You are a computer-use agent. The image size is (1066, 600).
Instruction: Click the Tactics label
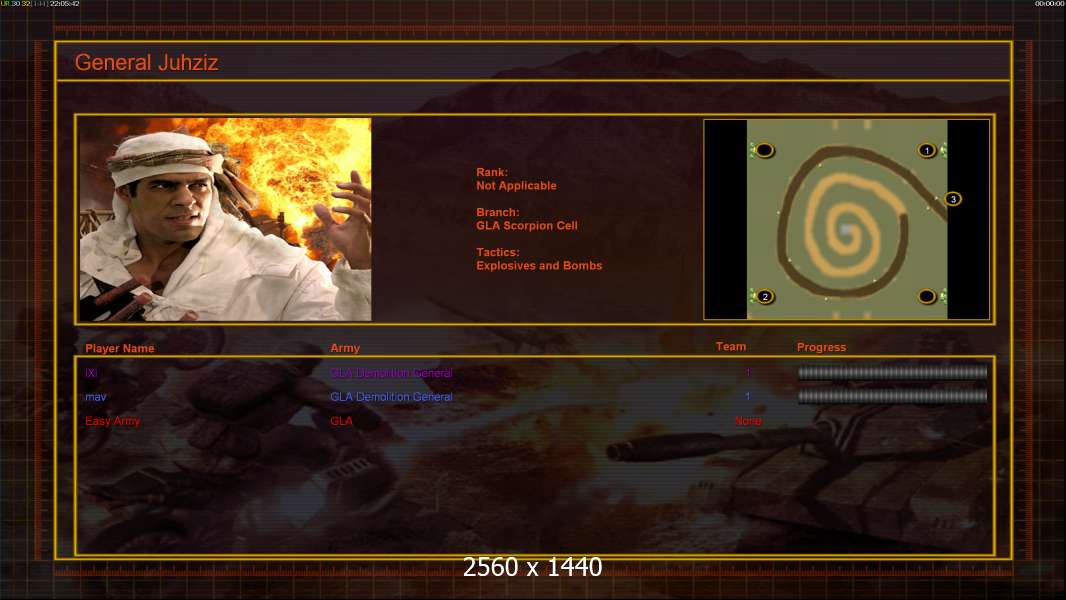pyautogui.click(x=498, y=252)
